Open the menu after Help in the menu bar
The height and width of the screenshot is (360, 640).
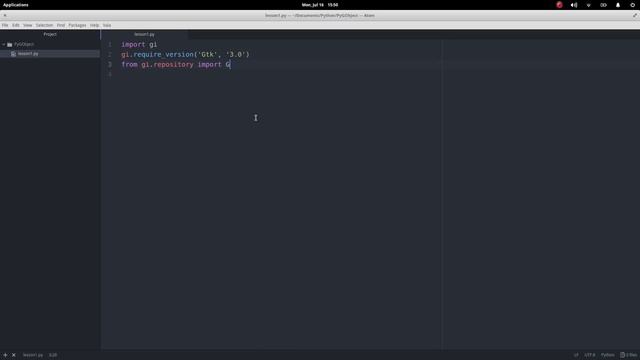(107, 25)
